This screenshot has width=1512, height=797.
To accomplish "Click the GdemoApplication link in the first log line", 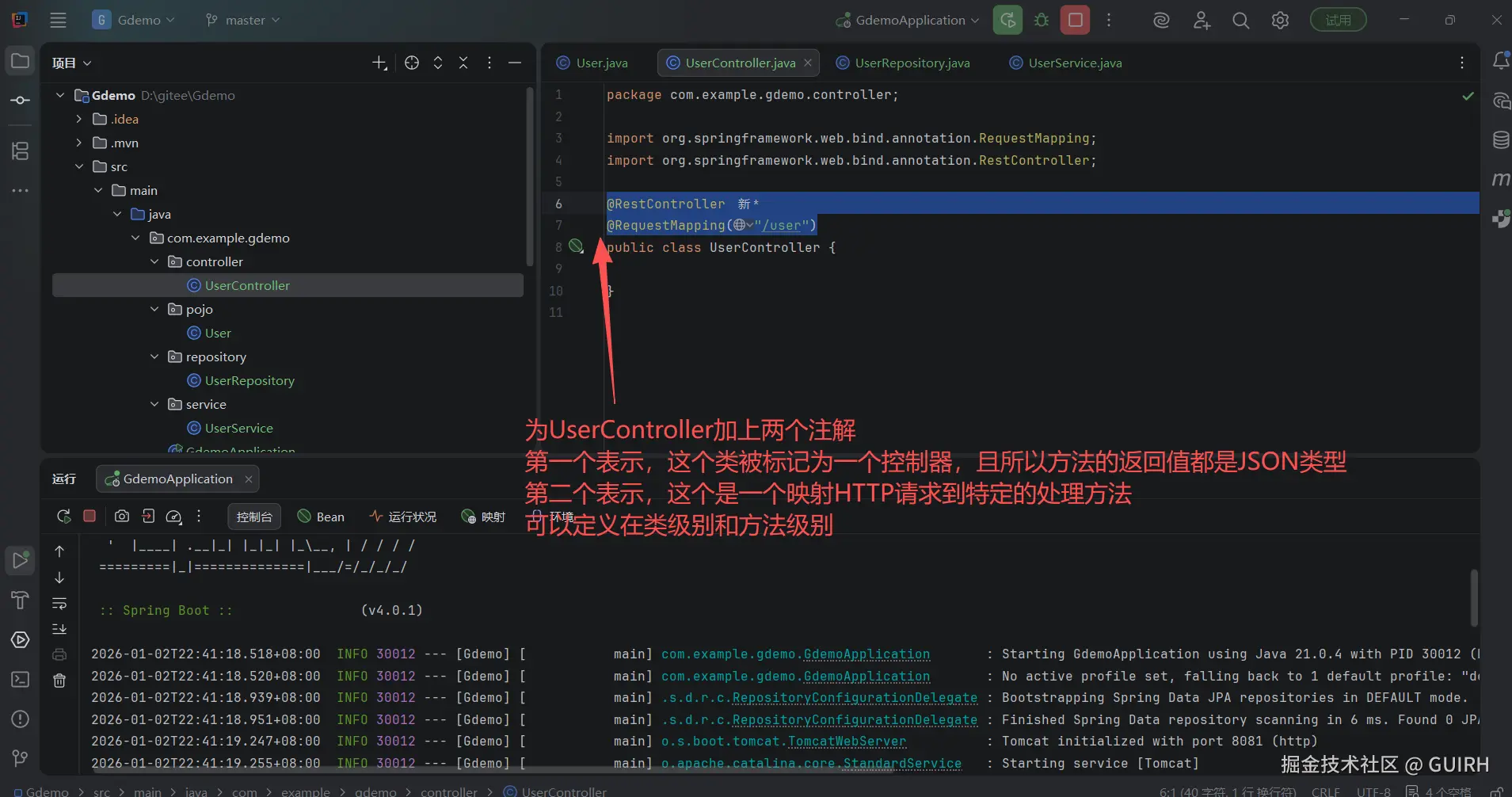I will (866, 654).
